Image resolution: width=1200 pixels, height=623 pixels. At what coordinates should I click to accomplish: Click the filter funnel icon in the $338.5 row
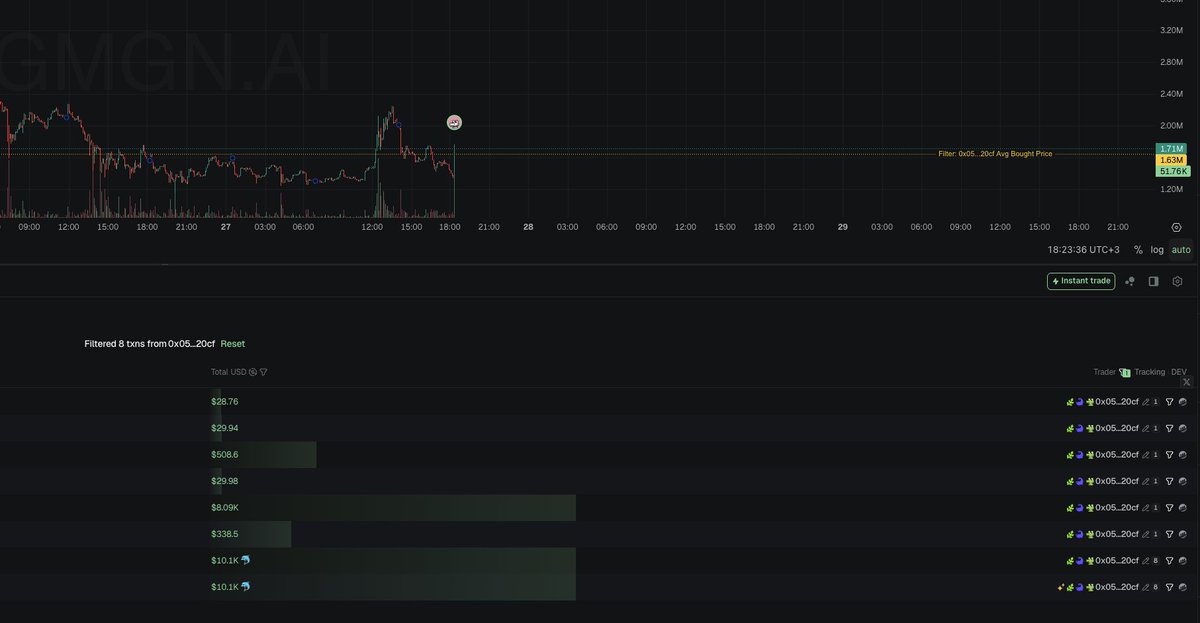1169,534
